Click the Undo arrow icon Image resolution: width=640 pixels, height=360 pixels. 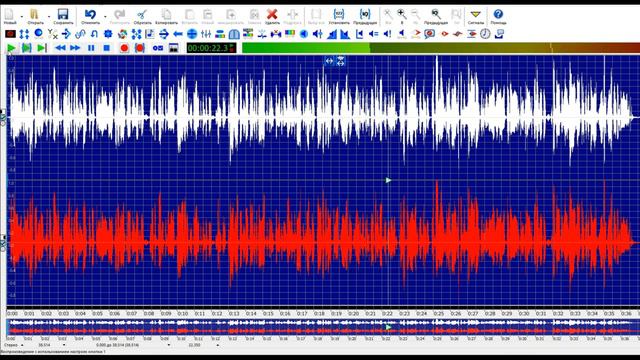click(x=90, y=14)
